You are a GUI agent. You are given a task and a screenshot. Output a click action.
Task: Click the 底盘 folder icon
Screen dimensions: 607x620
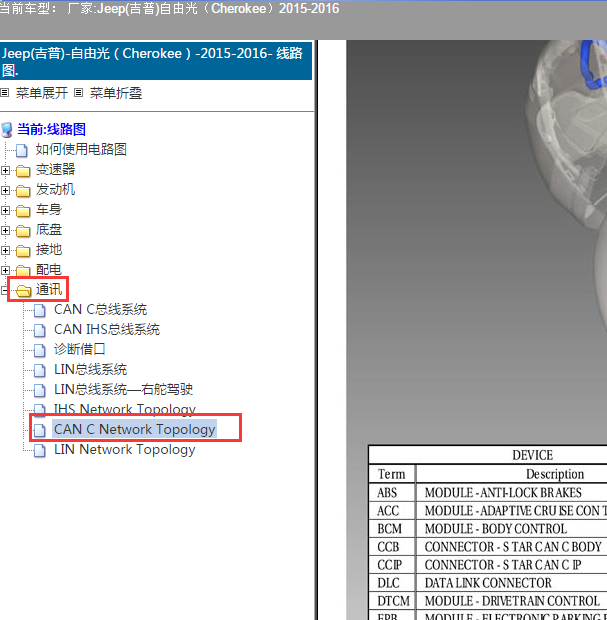click(23, 231)
